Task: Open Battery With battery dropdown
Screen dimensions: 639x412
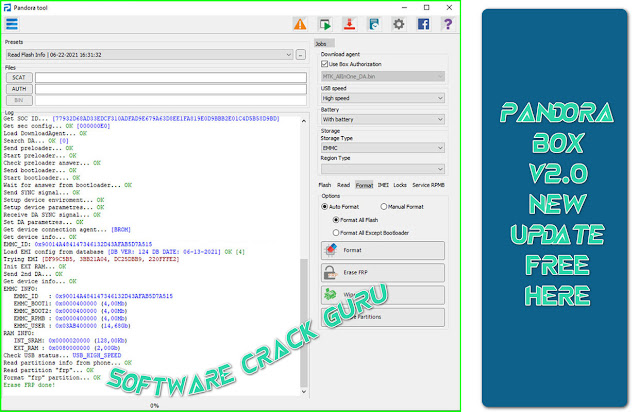Action: 383,119
